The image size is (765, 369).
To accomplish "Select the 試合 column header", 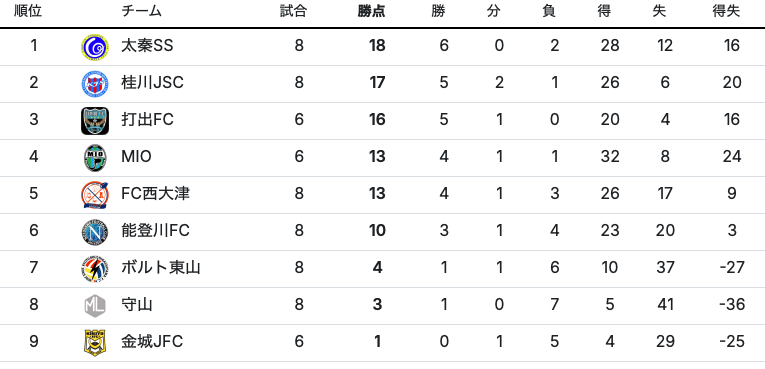I will (x=293, y=11).
